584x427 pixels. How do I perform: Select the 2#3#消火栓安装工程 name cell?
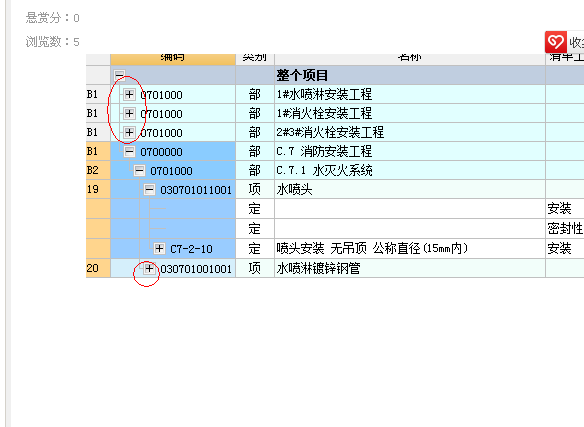click(x=410, y=132)
